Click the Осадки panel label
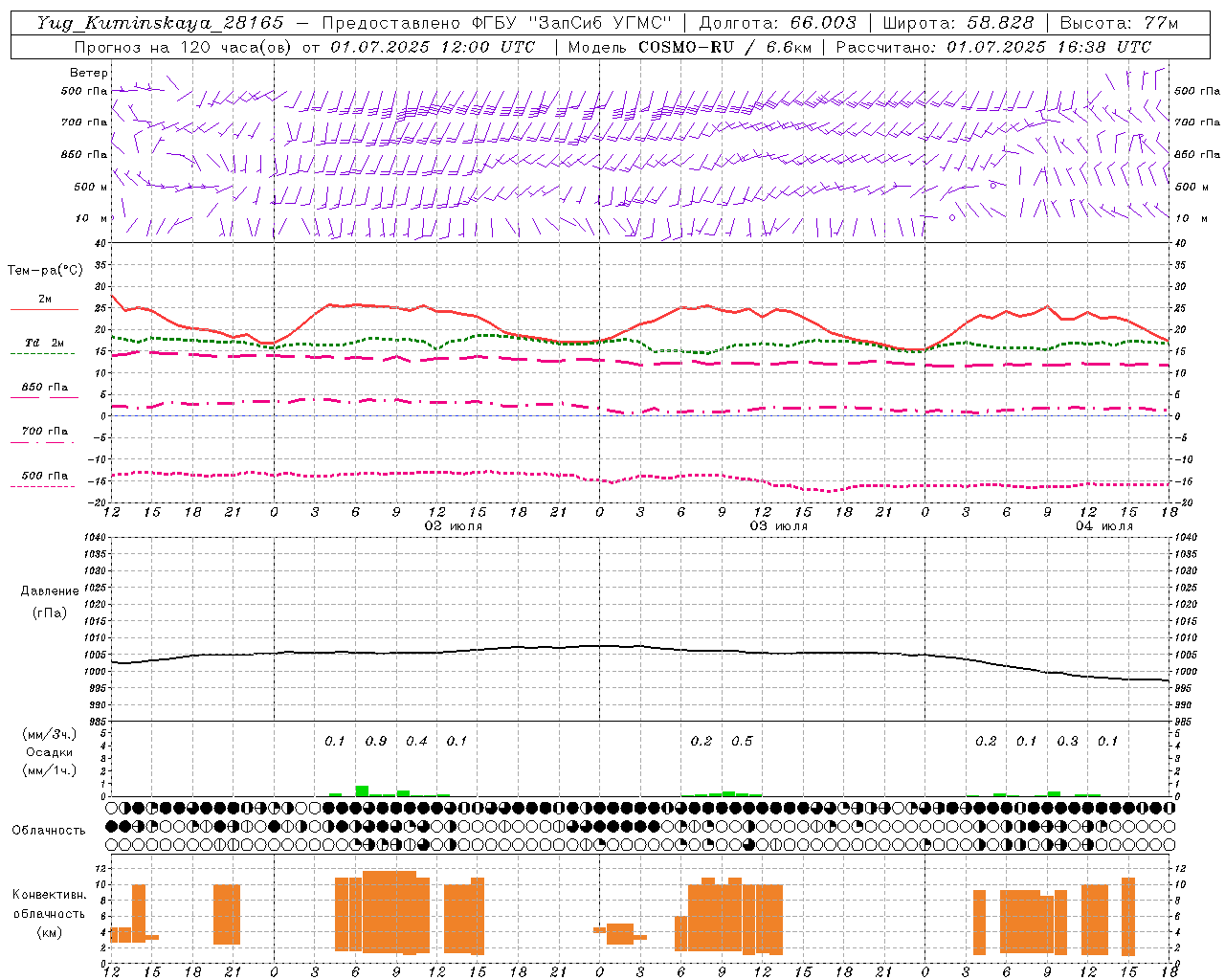The height and width of the screenshot is (980, 1225). pos(50,752)
